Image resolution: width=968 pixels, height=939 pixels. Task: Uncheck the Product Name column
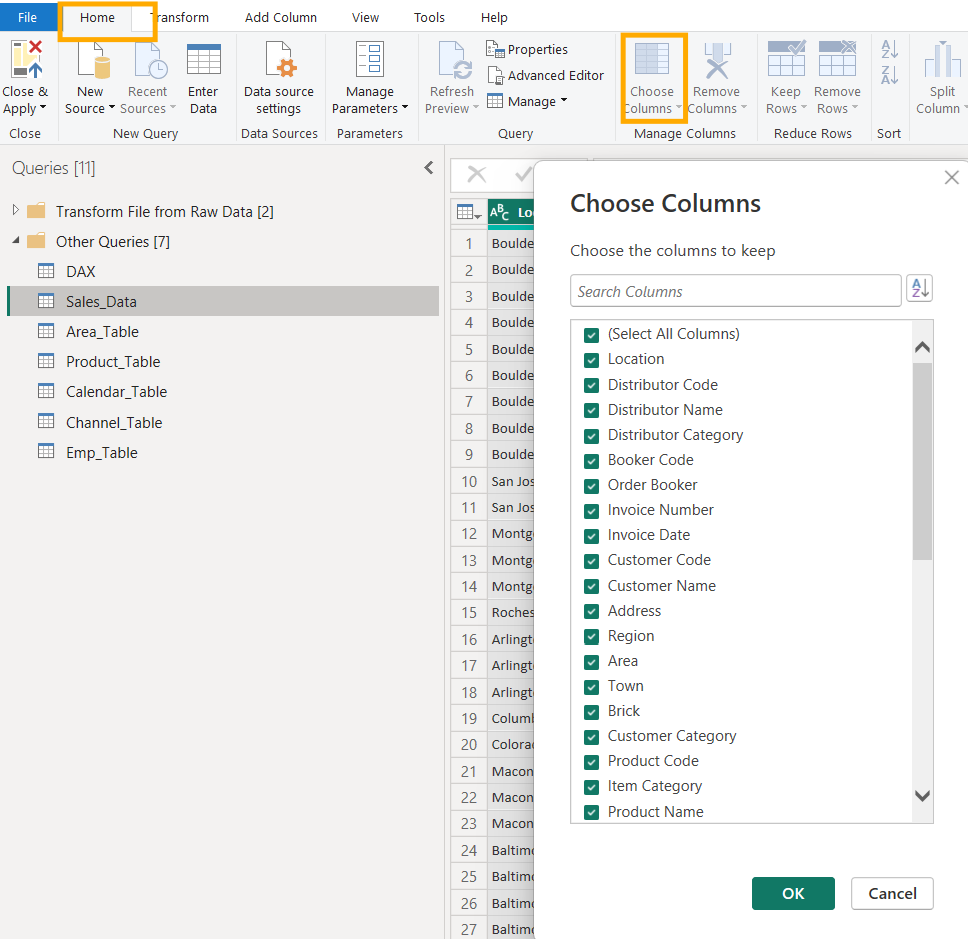tap(591, 812)
